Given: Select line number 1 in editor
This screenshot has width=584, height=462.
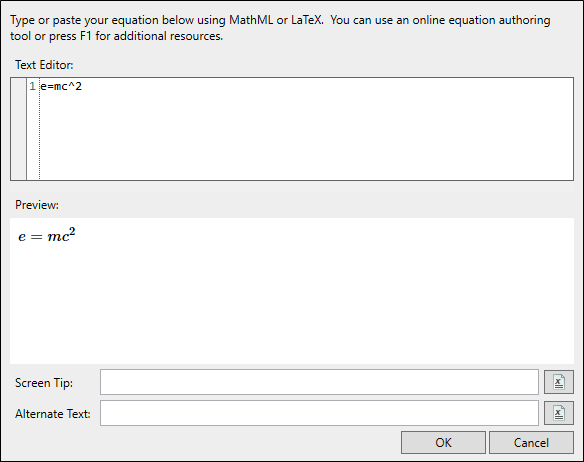Looking at the screenshot, I should tap(33, 86).
